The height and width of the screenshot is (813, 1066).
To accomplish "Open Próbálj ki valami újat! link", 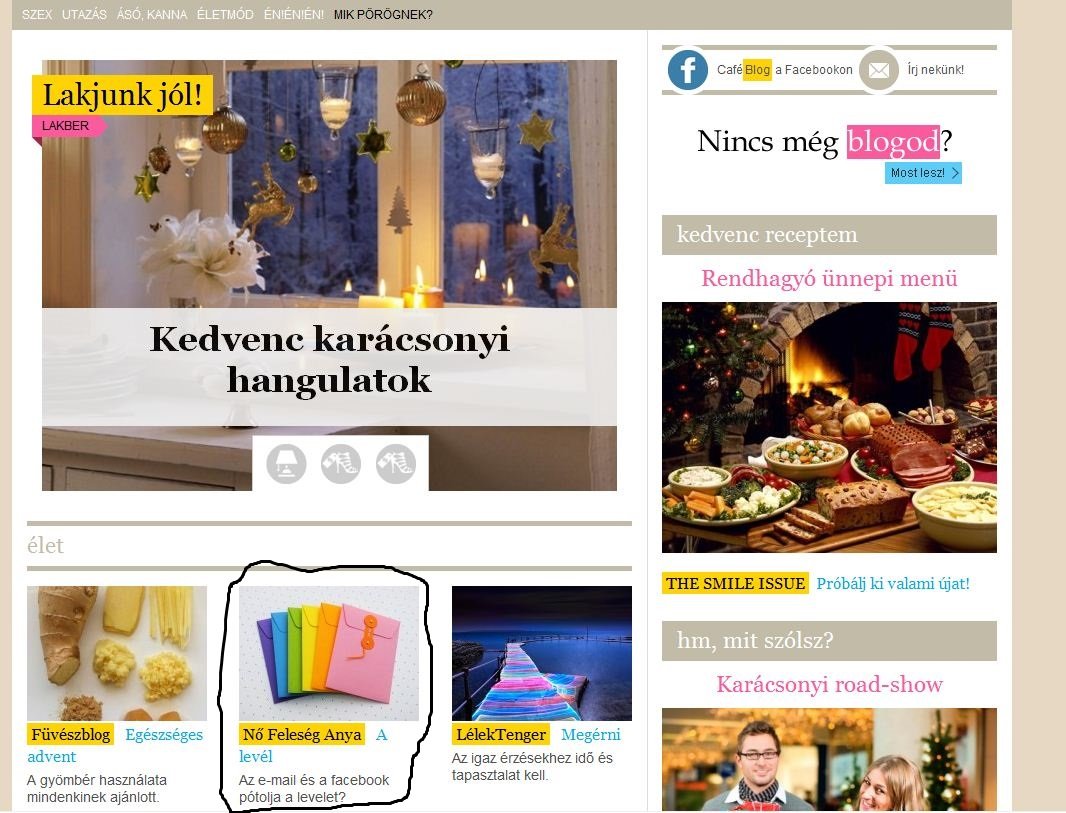I will (x=893, y=583).
